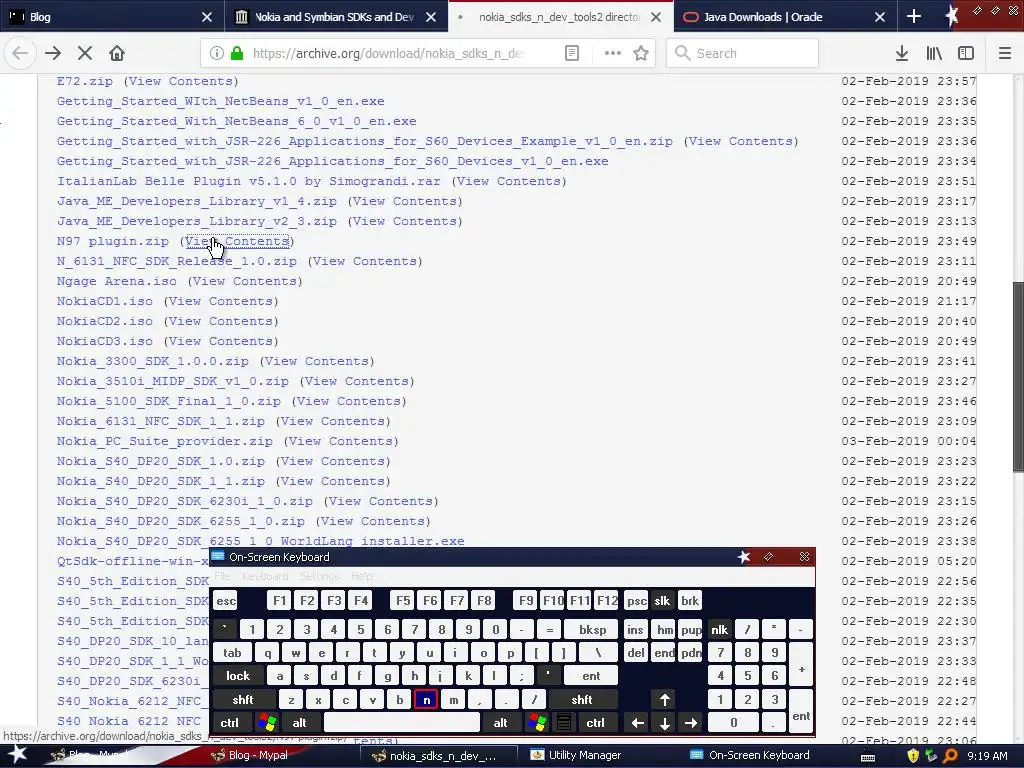Viewport: 1024px width, 768px height.
Task: Toggle the left shft key on the keyboard
Action: [x=243, y=699]
